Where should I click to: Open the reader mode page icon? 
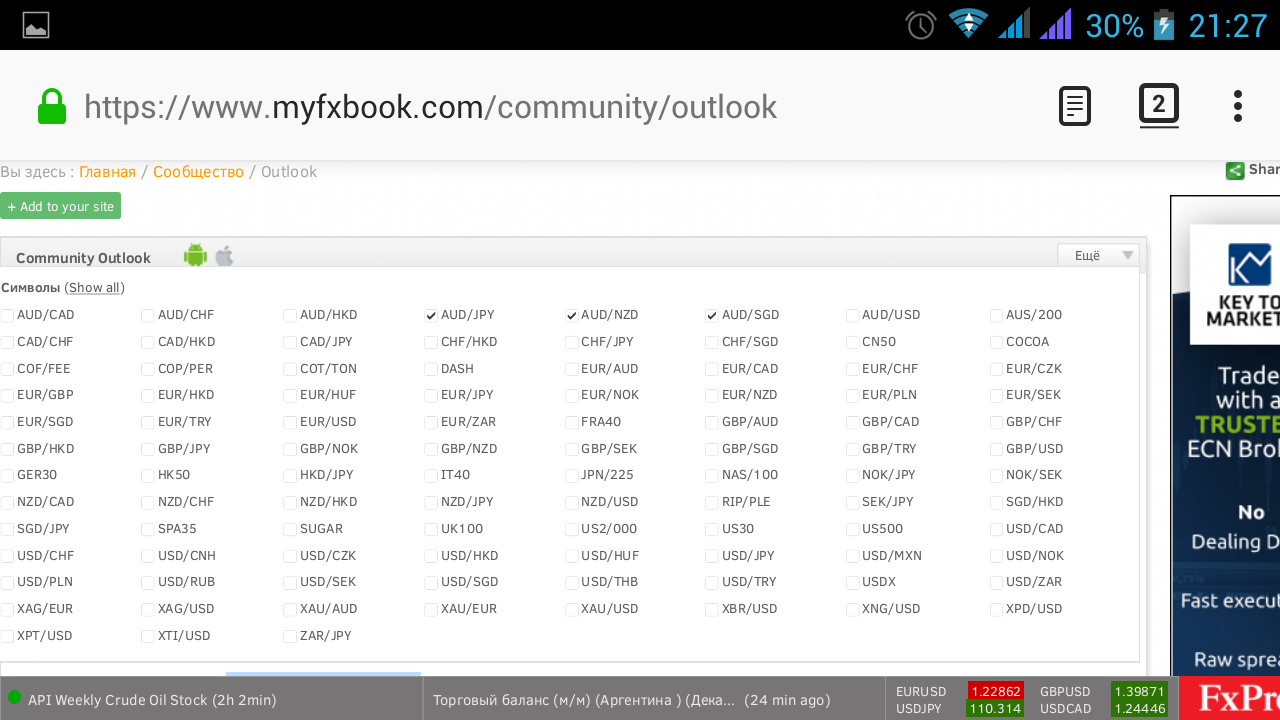tap(1075, 106)
